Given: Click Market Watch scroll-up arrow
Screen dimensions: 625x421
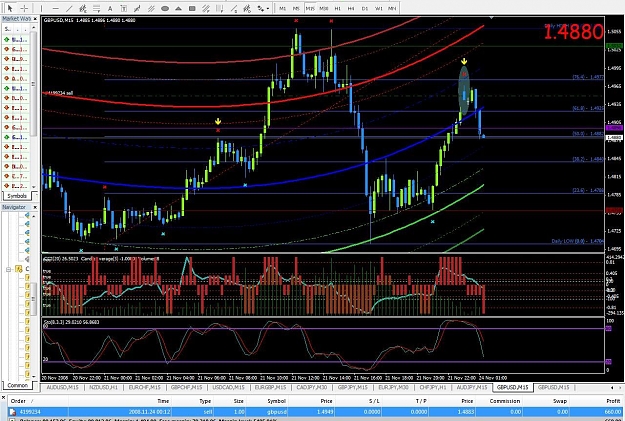Looking at the screenshot, I should tap(33, 28).
